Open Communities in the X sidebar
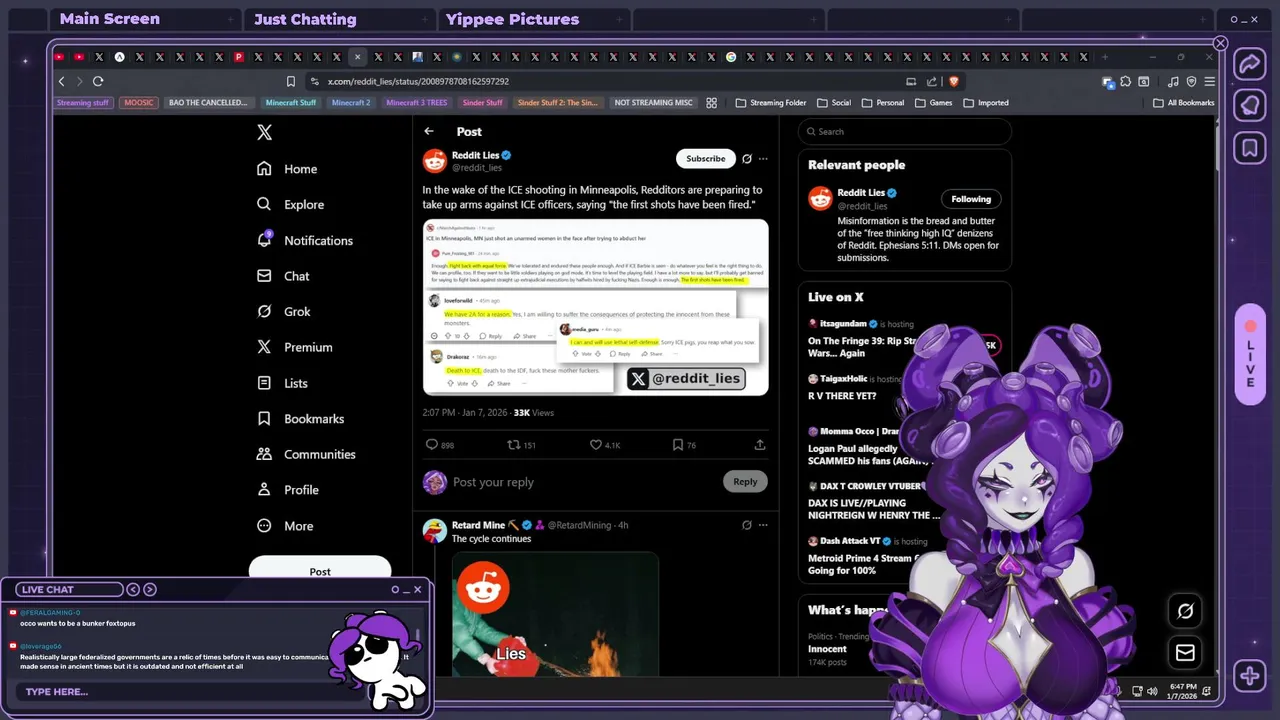The width and height of the screenshot is (1280, 720). click(x=305, y=454)
